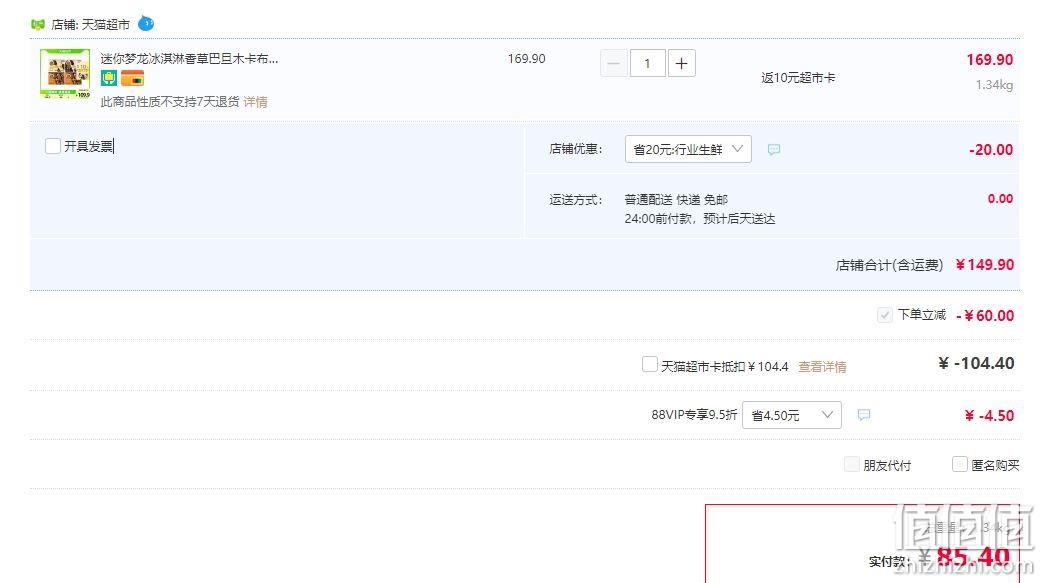This screenshot has height=583, width=1043.
Task: Click the unit price 169.90
Action: [526, 59]
